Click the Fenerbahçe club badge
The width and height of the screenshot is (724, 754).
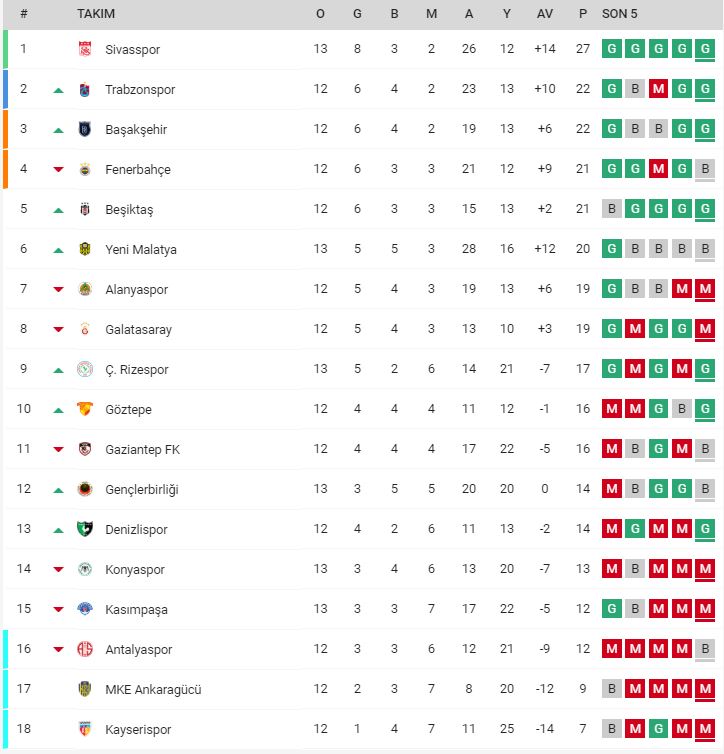tap(85, 169)
